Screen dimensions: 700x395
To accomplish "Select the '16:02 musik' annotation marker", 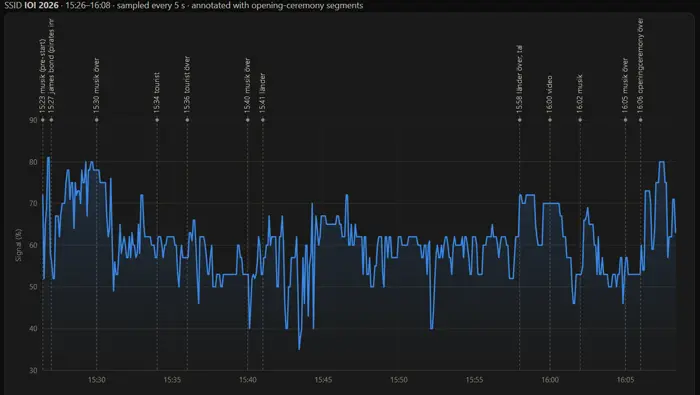I will (x=580, y=120).
